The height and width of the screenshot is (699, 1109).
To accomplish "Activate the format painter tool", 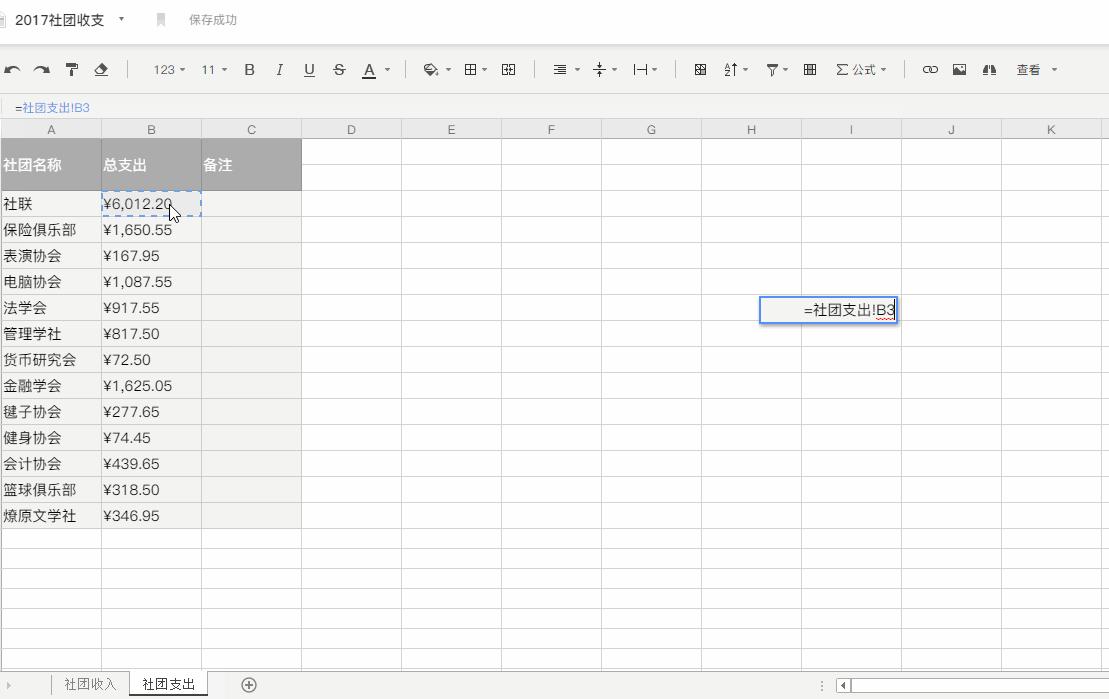I will click(x=71, y=69).
